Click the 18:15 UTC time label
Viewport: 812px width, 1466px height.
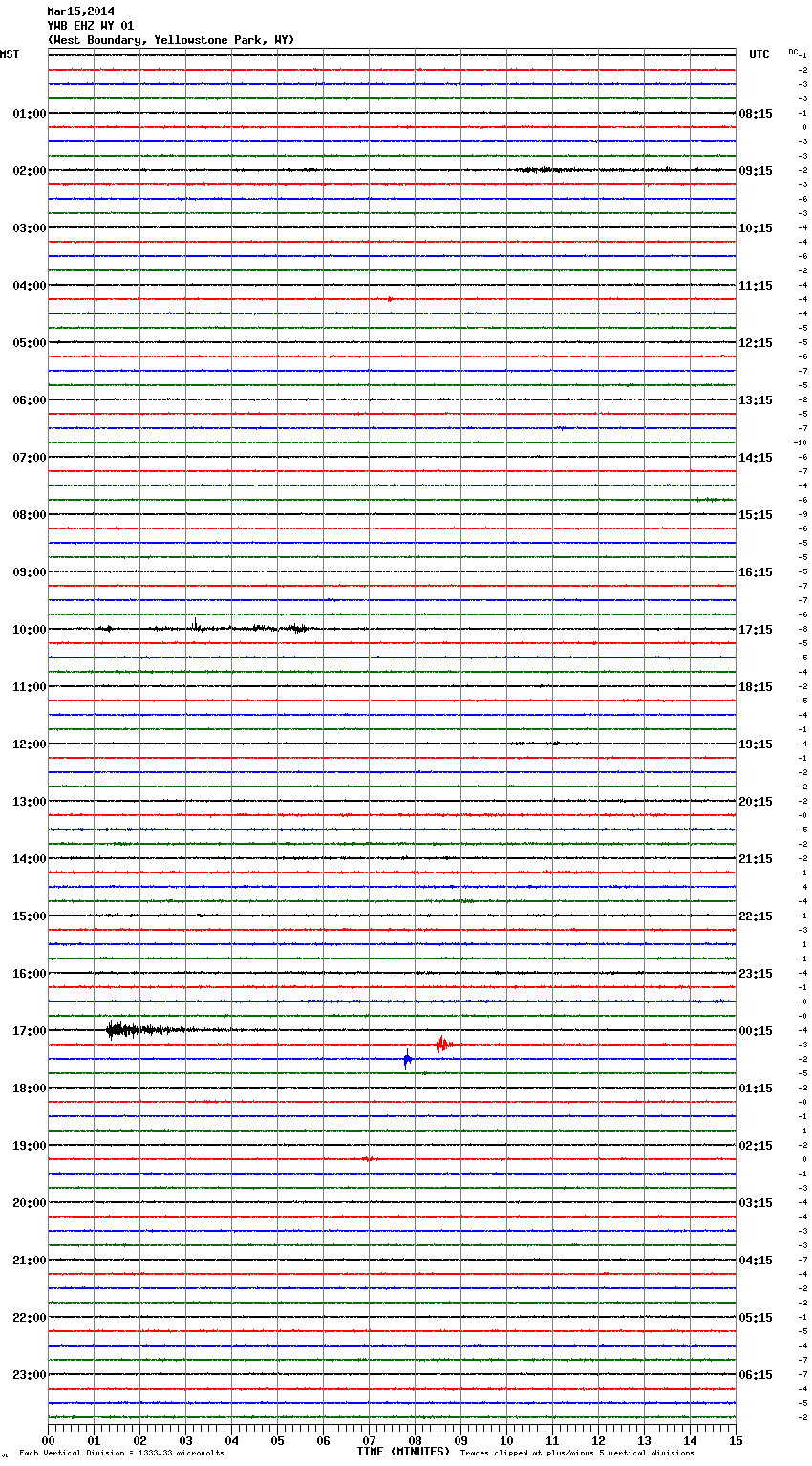click(x=756, y=687)
